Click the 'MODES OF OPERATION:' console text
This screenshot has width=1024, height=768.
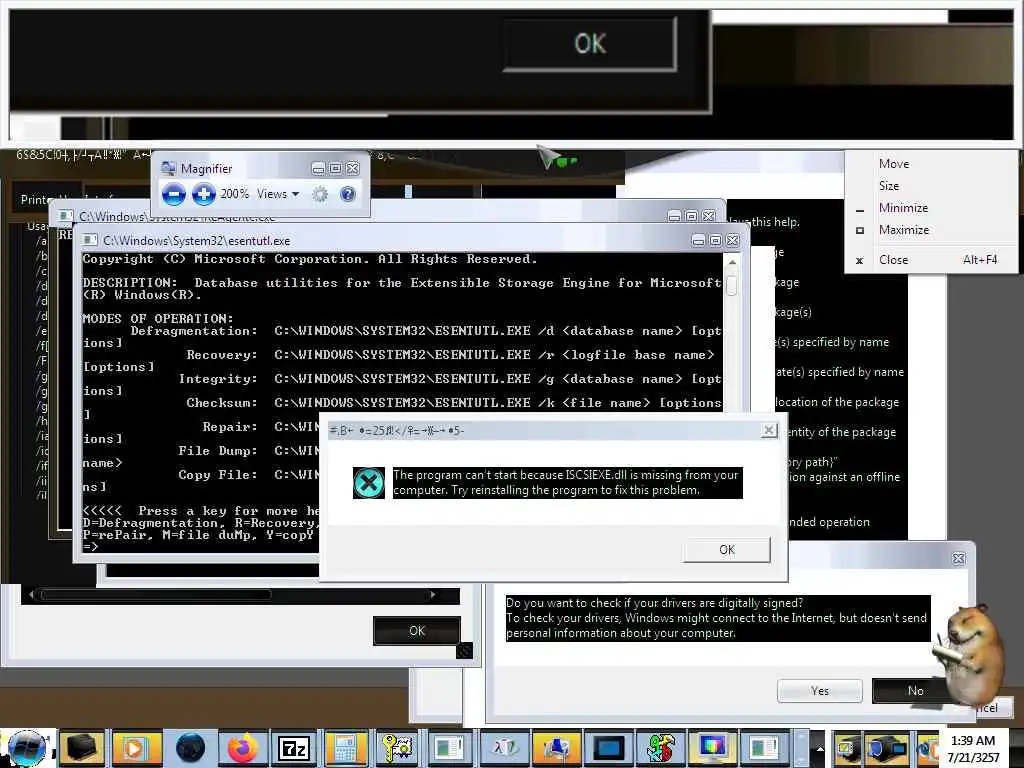point(157,319)
